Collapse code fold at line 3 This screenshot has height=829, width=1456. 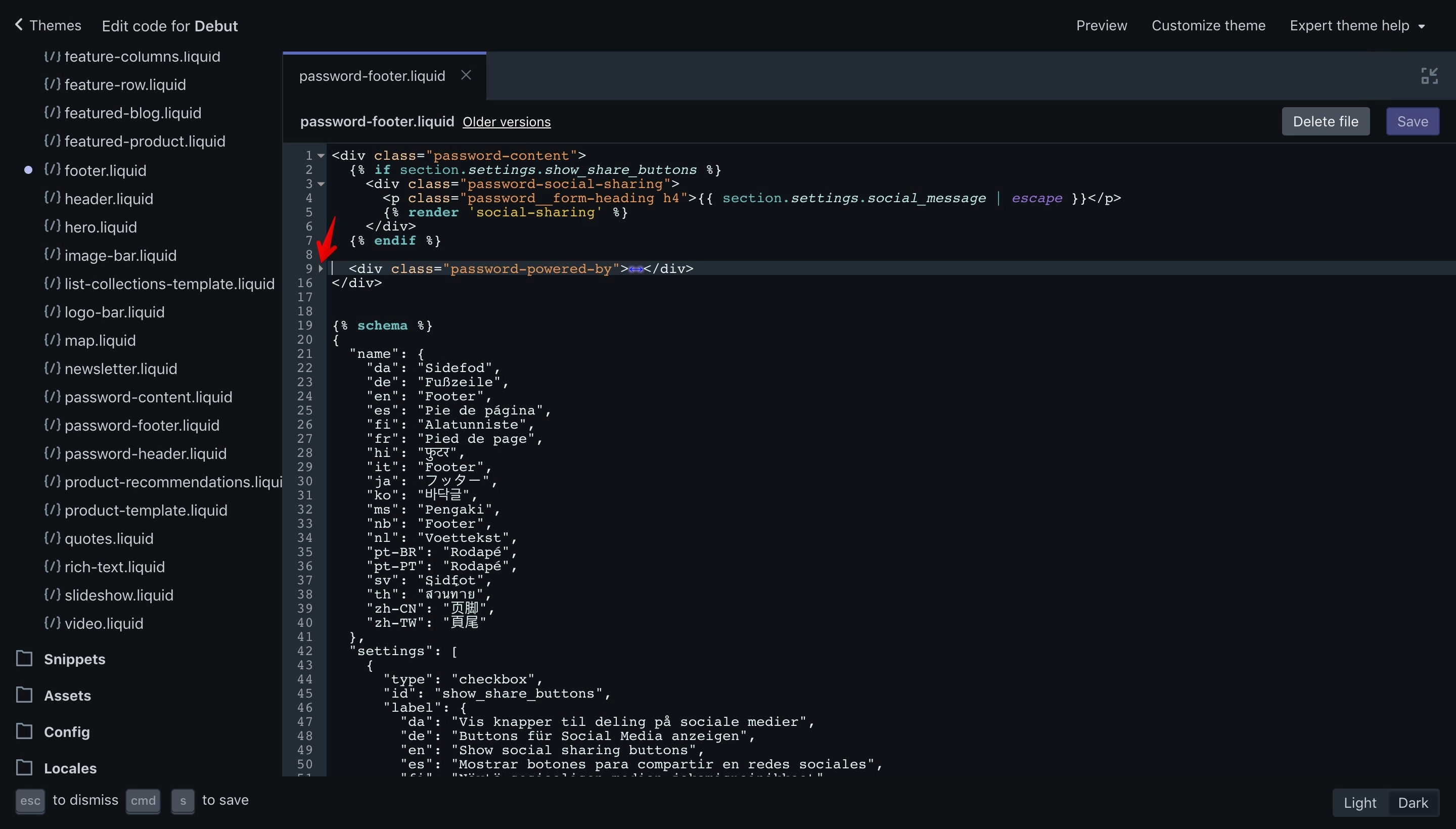click(321, 184)
